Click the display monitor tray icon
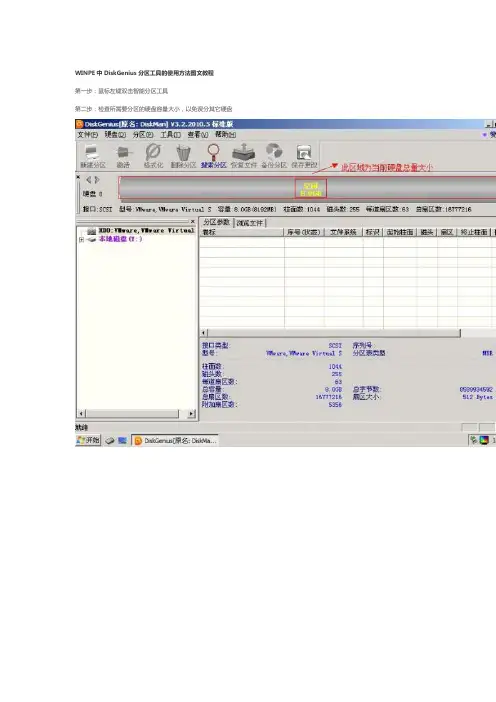The image size is (496, 702). [484, 441]
